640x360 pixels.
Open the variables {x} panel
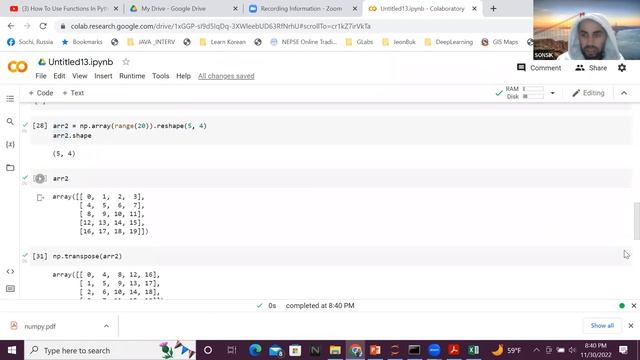[x=10, y=144]
